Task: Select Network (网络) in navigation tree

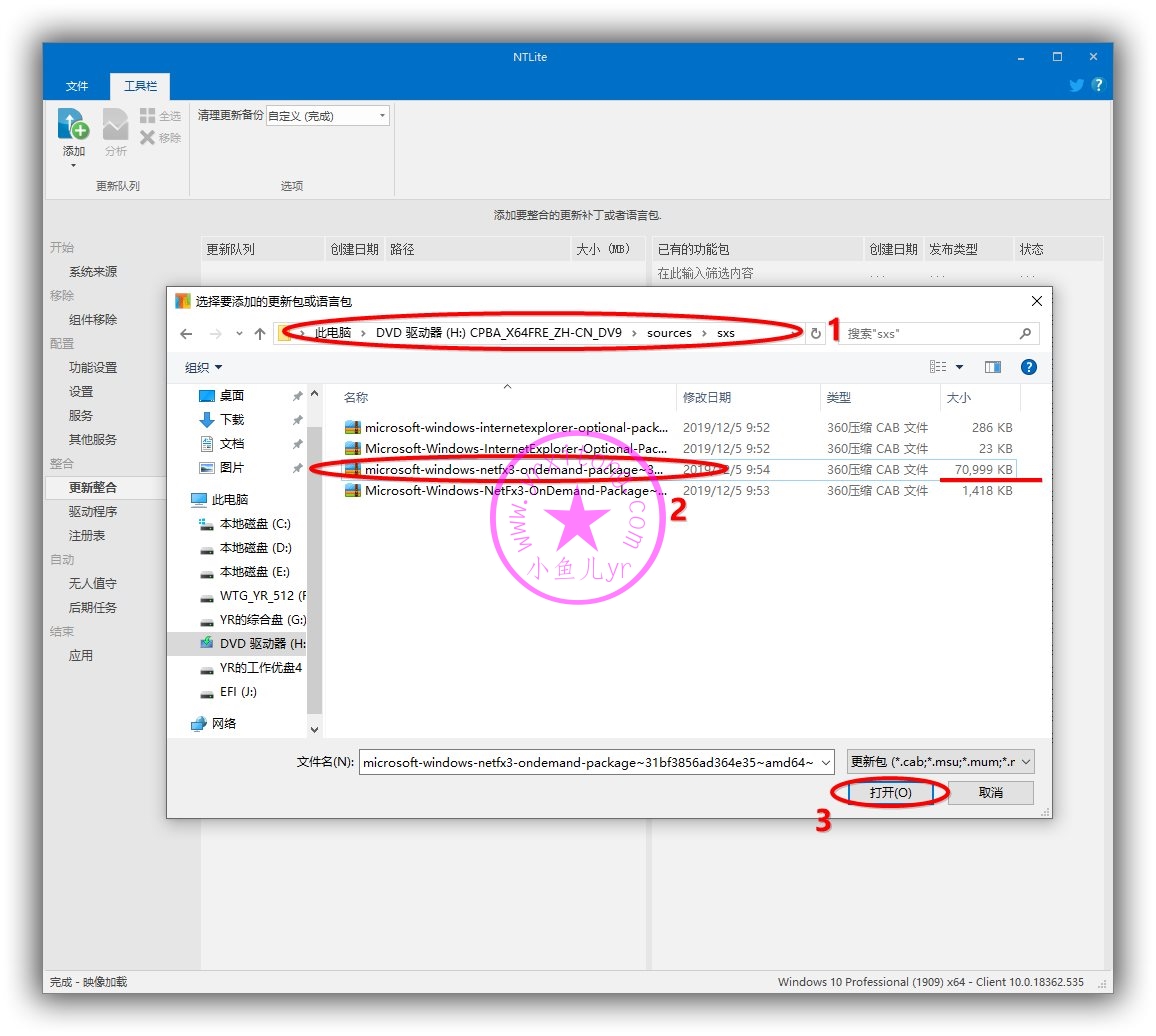Action: pos(223,724)
